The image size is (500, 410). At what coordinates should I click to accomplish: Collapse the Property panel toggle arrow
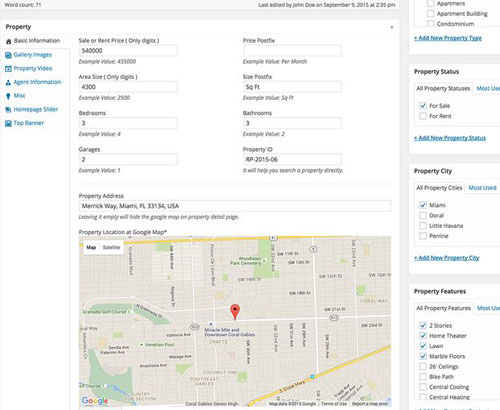[x=392, y=27]
